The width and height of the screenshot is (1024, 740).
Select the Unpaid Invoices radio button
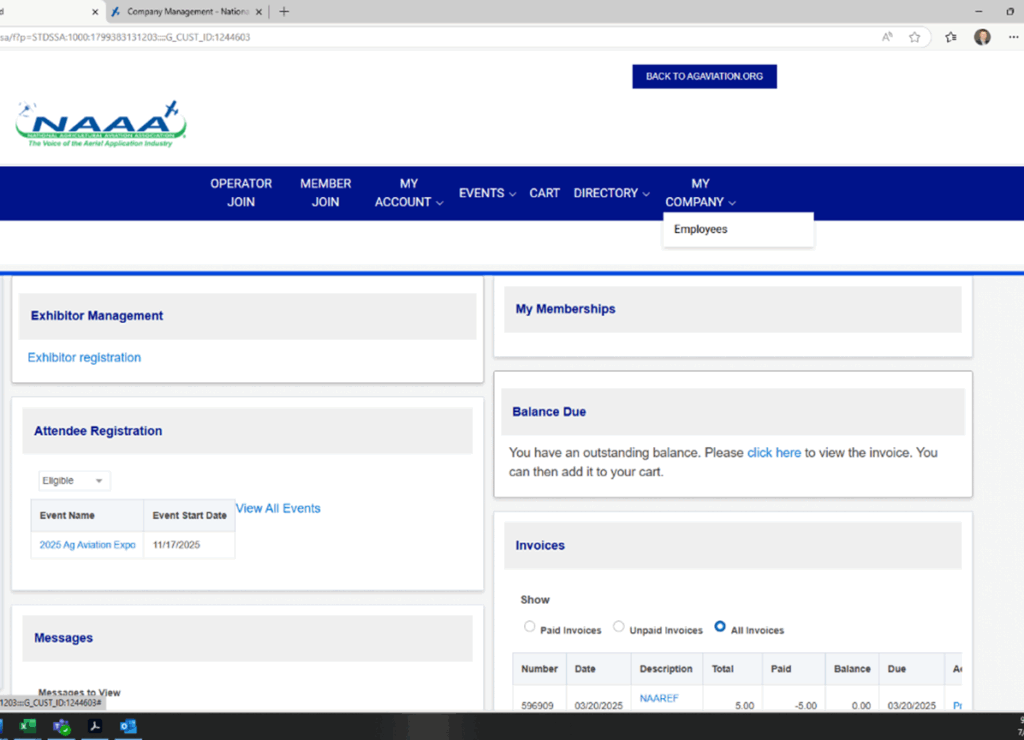tap(618, 626)
